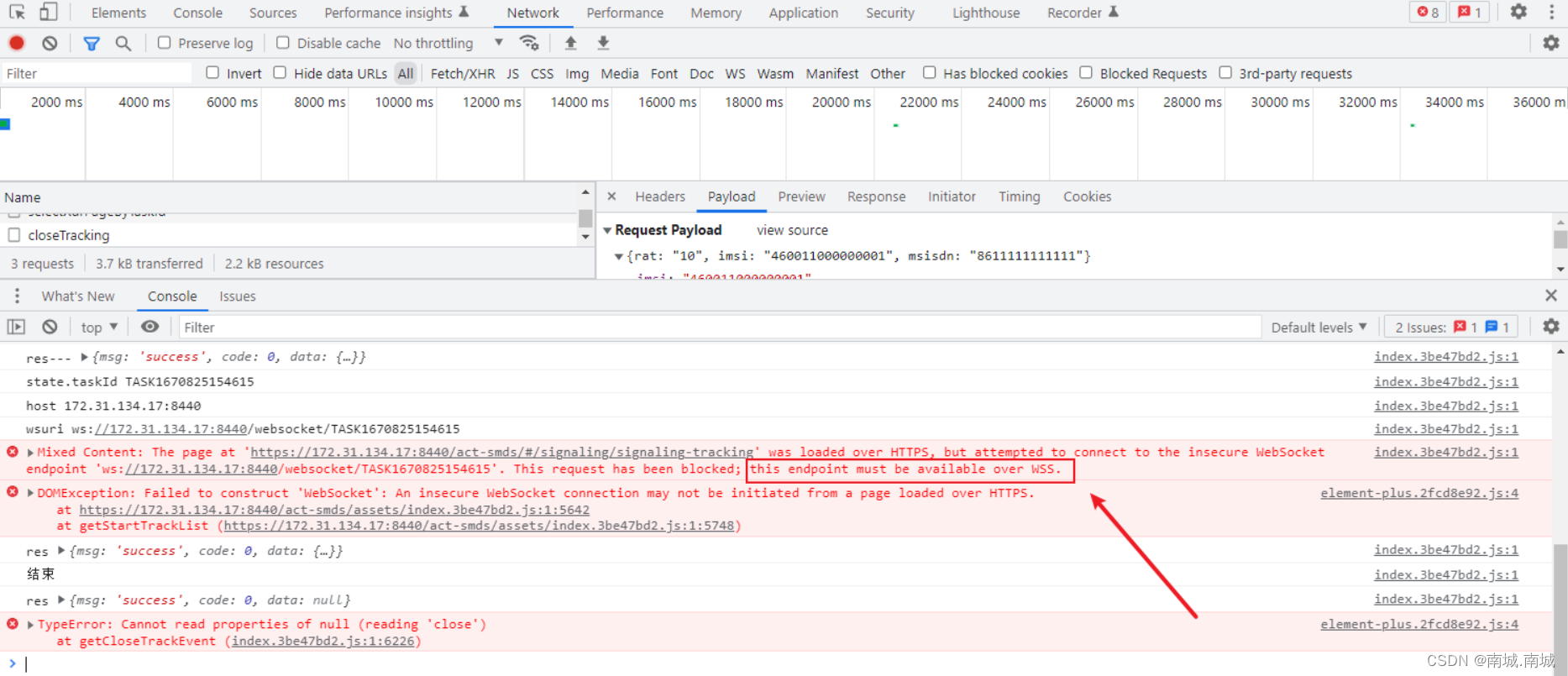Screen dimensions: 1568x676
Task: Open network search magnifier icon
Action: (123, 43)
